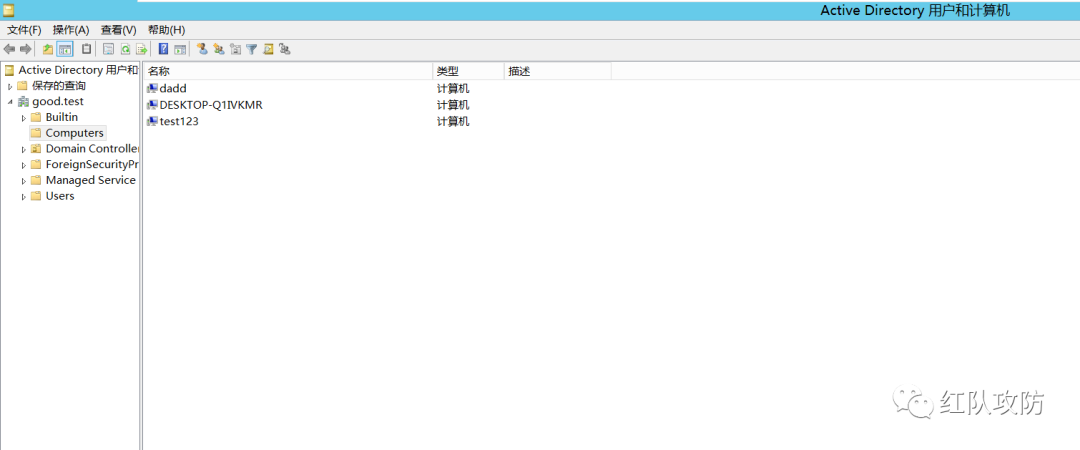Expand the Builtin node arrow
Viewport: 1080px width, 450px height.
[23, 118]
